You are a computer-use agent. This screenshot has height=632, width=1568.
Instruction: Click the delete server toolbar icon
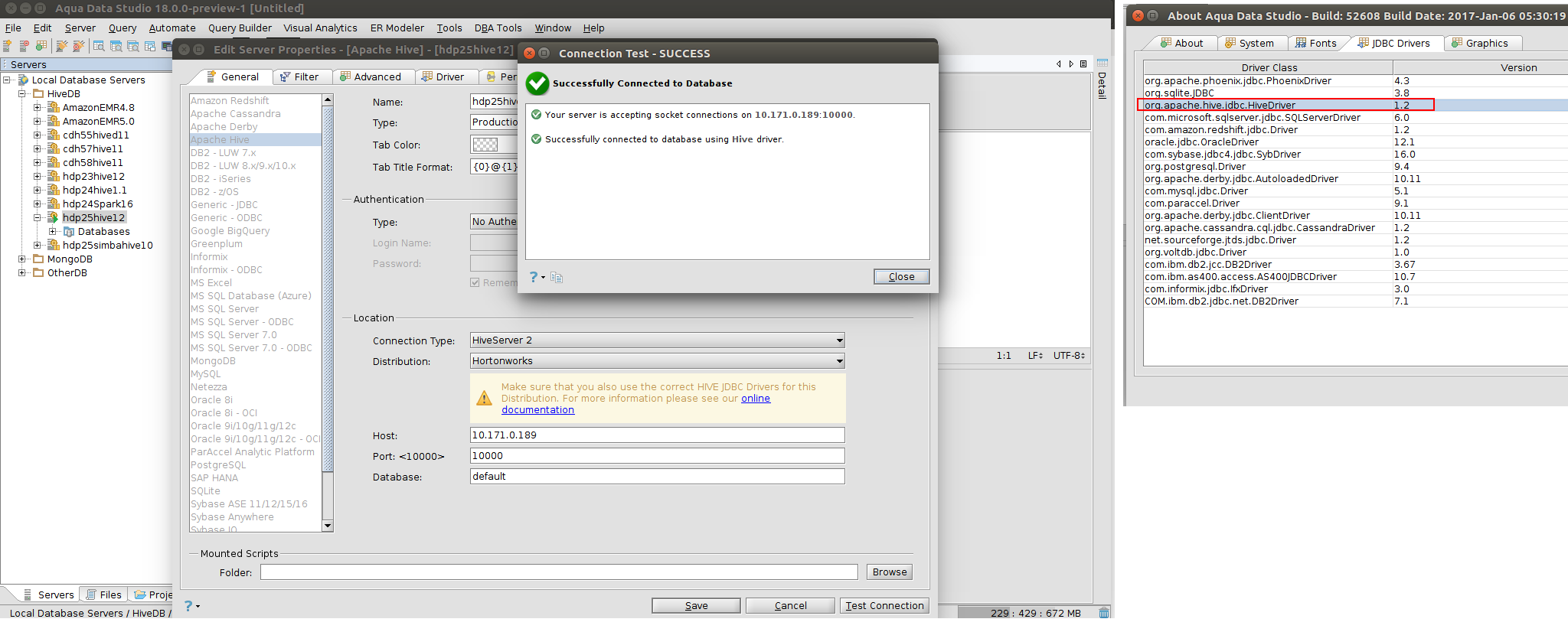coord(24,46)
